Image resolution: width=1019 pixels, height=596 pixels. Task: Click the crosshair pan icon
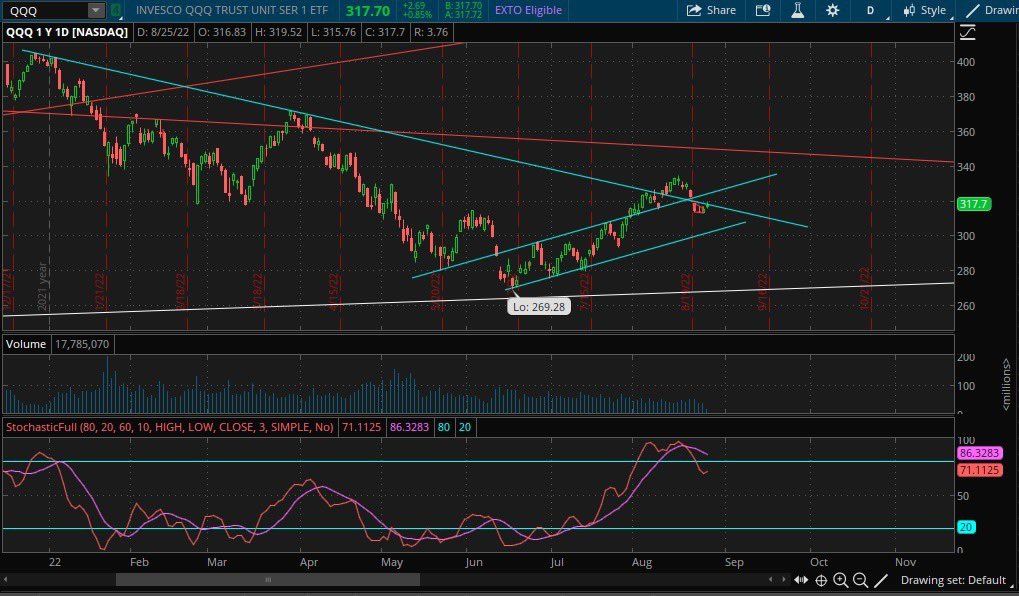point(821,580)
